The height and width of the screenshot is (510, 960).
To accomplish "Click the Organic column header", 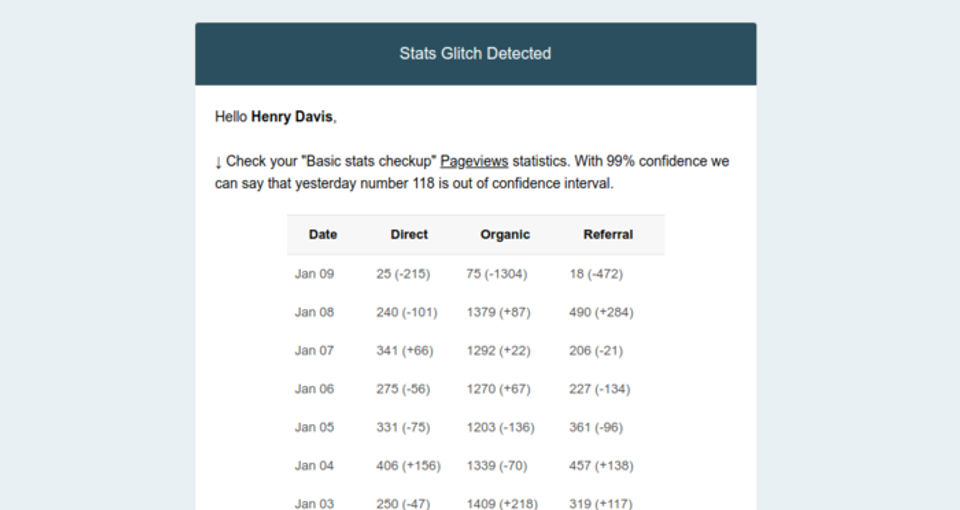I will tap(505, 235).
